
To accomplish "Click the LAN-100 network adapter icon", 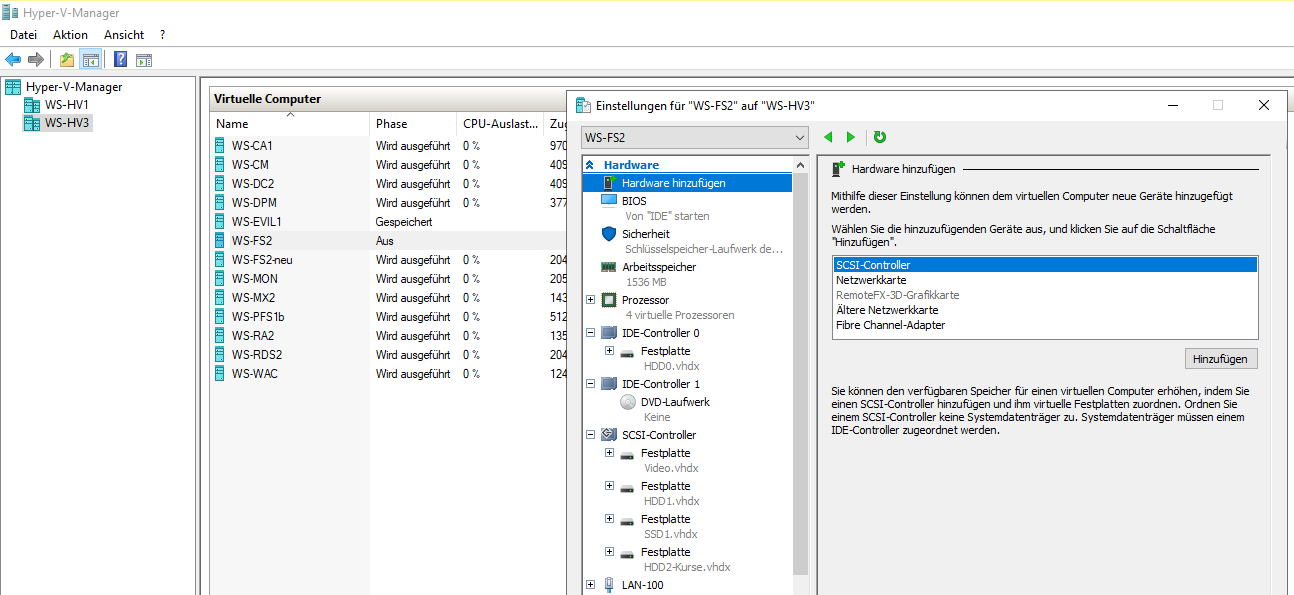I will pyautogui.click(x=609, y=584).
